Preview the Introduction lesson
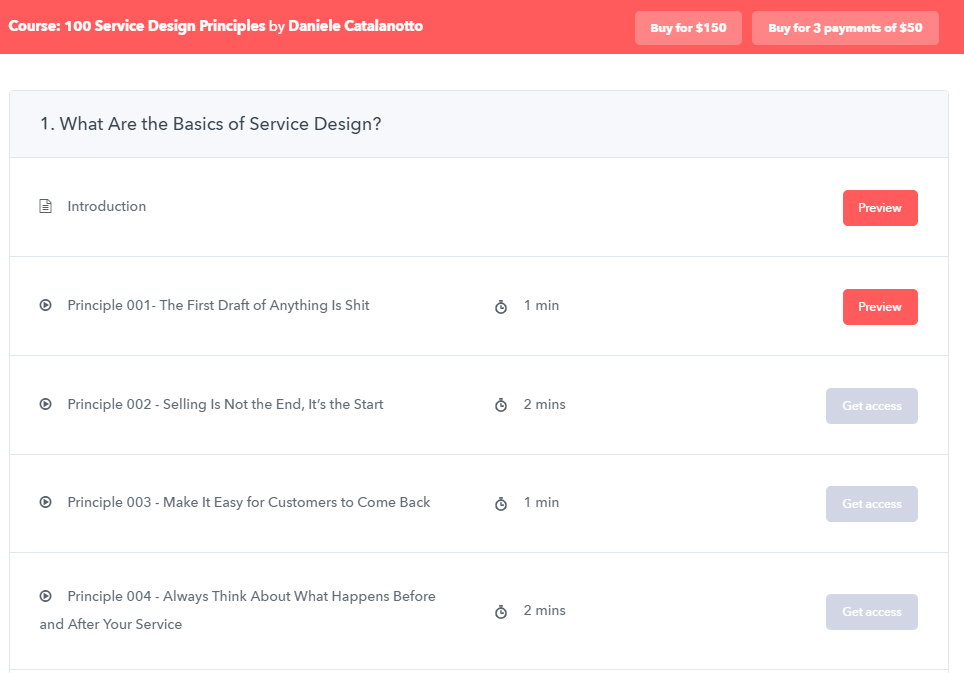Image resolution: width=964 pixels, height=673 pixels. 880,208
